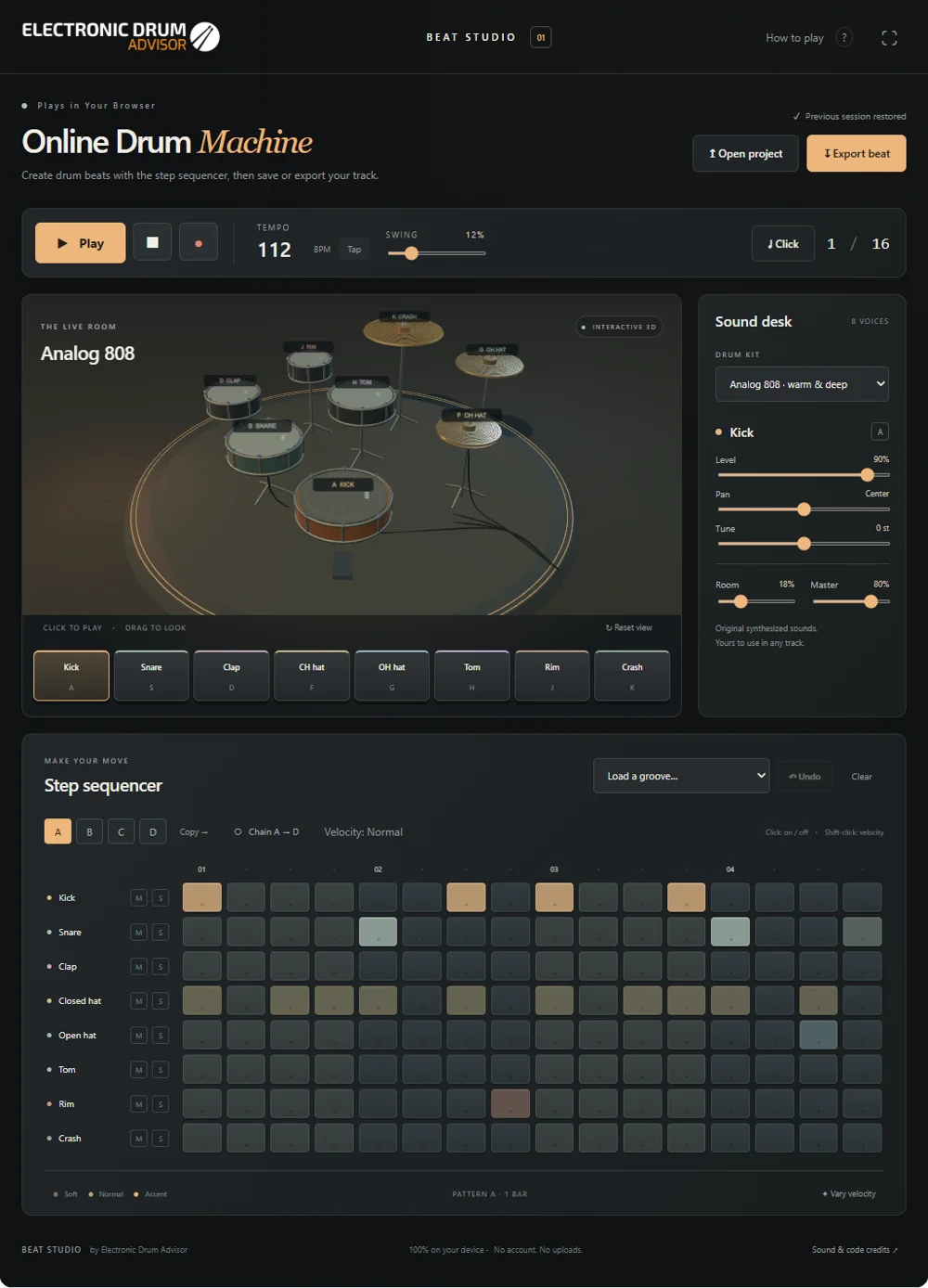Toggle the active Open hat step
This screenshot has height=1288, width=928.
pos(818,1035)
